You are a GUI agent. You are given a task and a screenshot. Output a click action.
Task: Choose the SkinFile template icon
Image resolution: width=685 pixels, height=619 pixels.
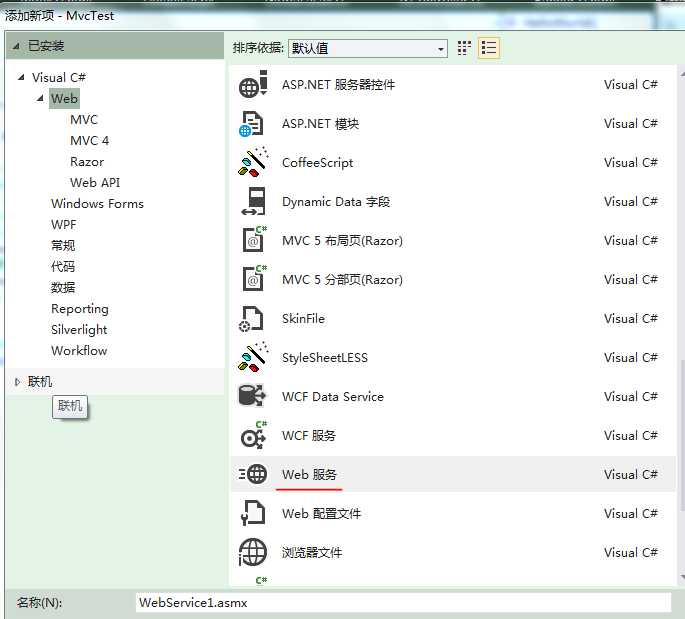pyautogui.click(x=251, y=318)
